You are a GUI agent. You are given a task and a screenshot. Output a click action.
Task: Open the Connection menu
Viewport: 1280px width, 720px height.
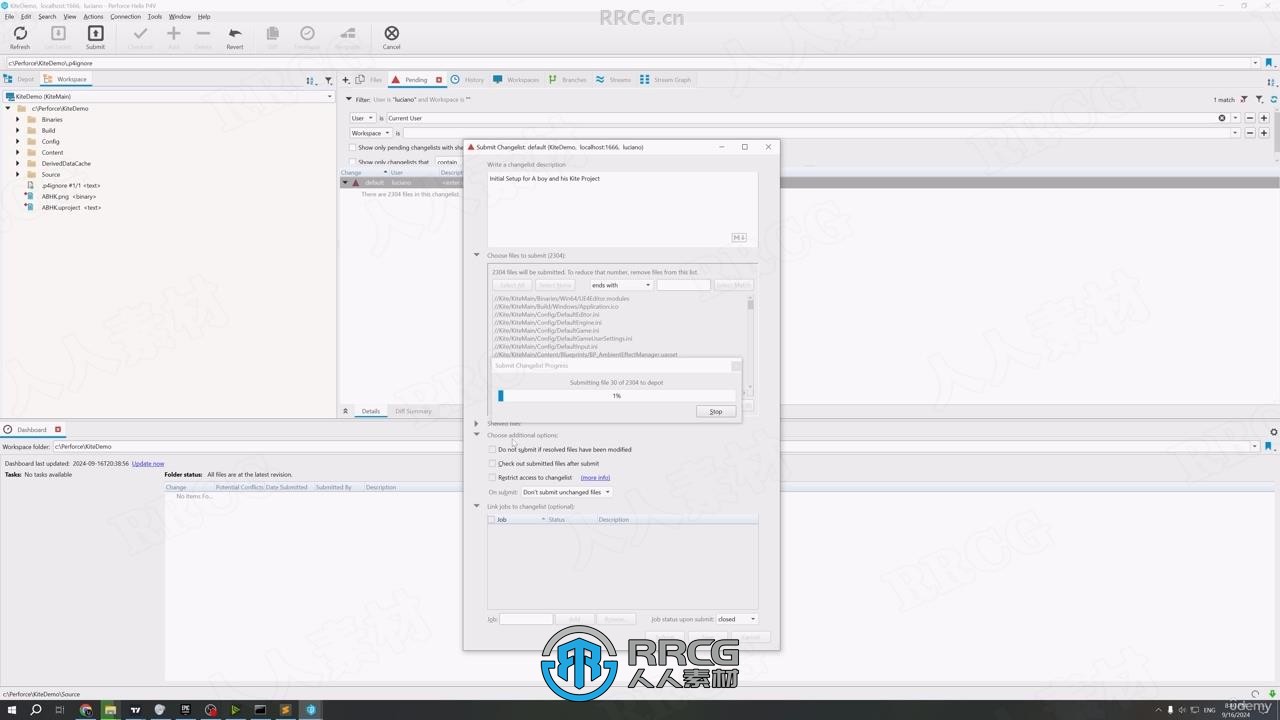[x=126, y=17]
